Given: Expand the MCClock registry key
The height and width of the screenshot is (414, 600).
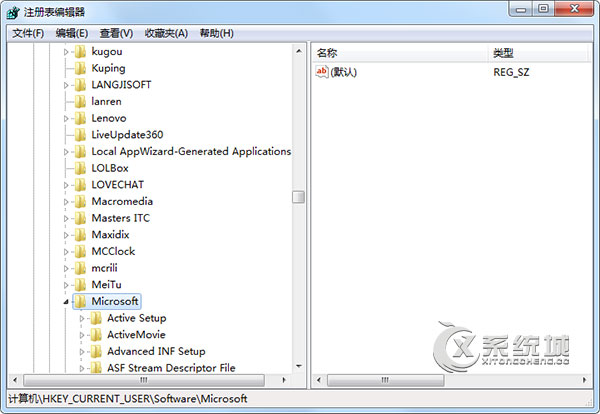Looking at the screenshot, I should (x=66, y=251).
